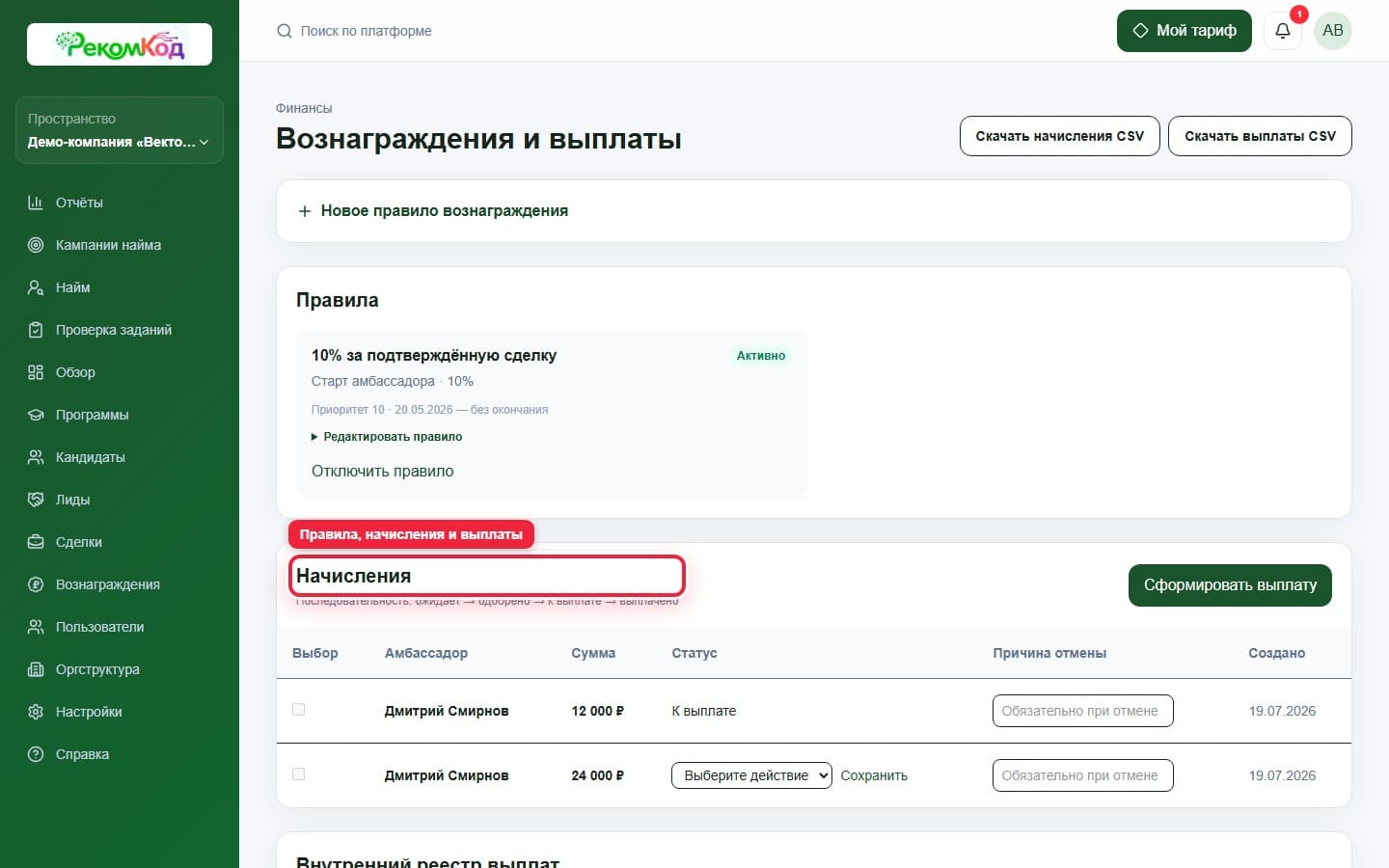Open notifications bell icon

coord(1283,31)
